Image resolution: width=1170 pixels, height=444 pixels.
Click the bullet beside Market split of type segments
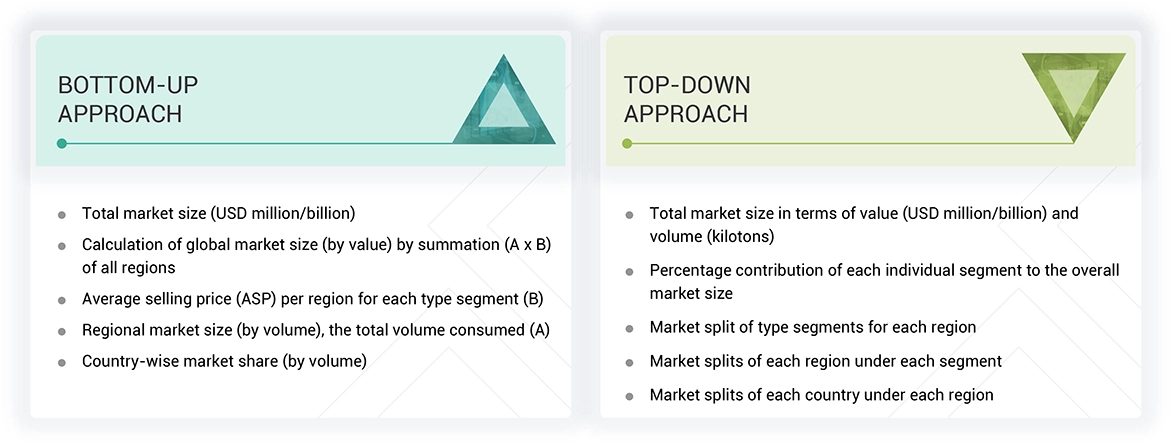(x=629, y=328)
